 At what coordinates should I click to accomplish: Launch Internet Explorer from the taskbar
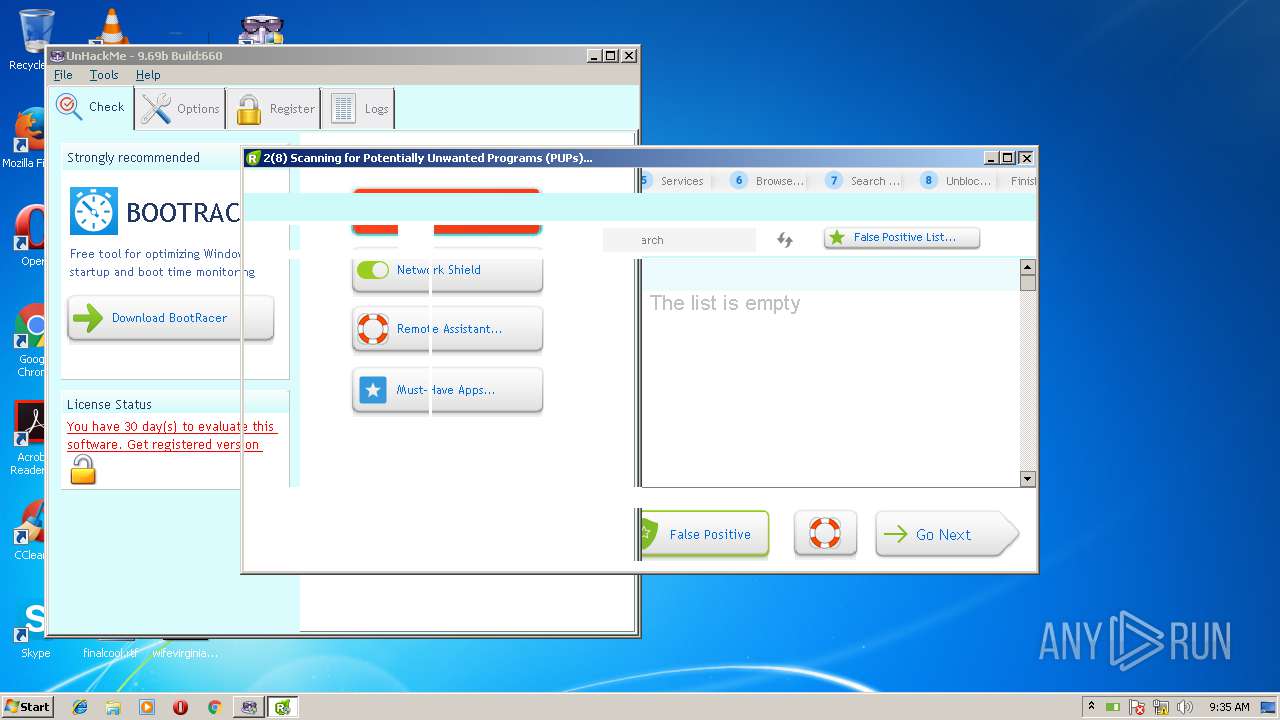pyautogui.click(x=80, y=707)
